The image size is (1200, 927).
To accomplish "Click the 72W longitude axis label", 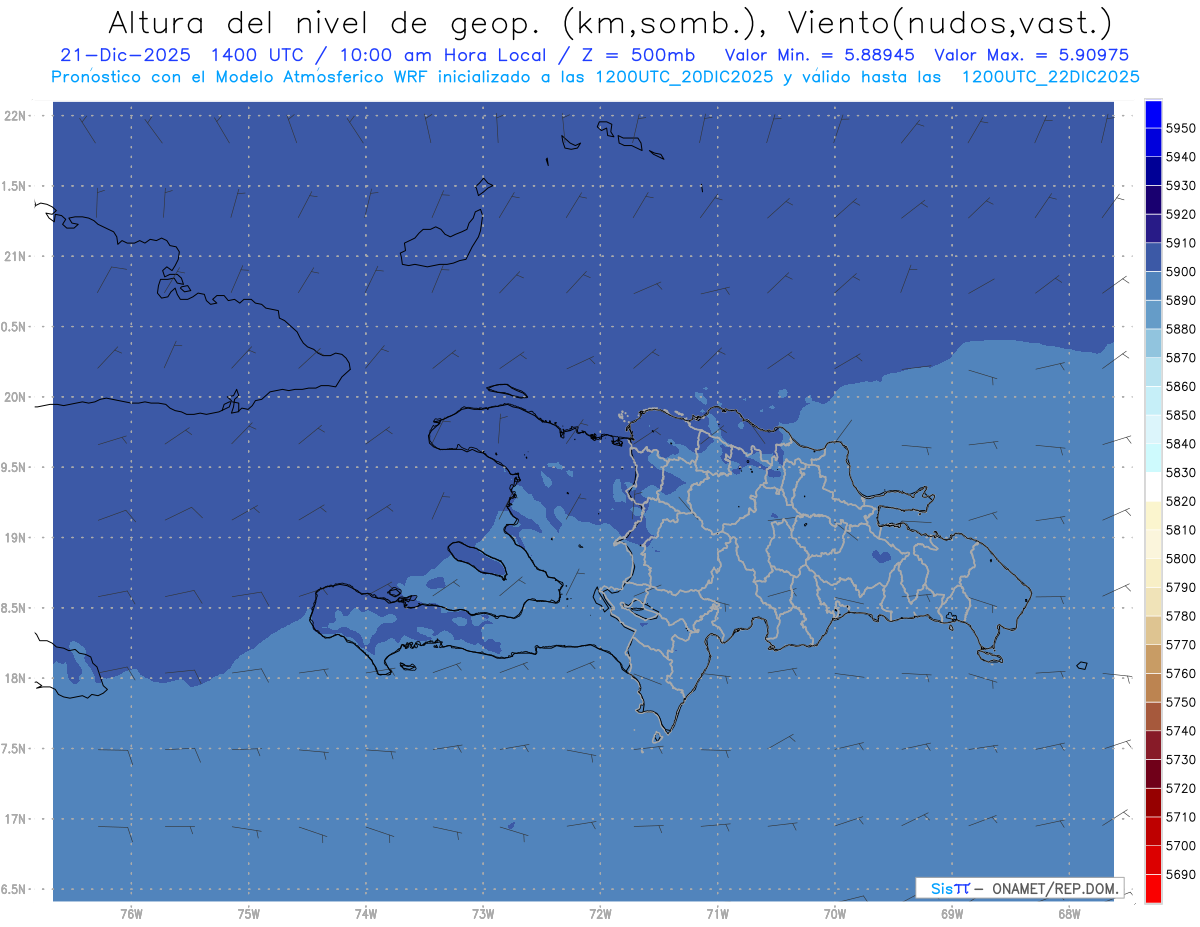I will (x=600, y=914).
